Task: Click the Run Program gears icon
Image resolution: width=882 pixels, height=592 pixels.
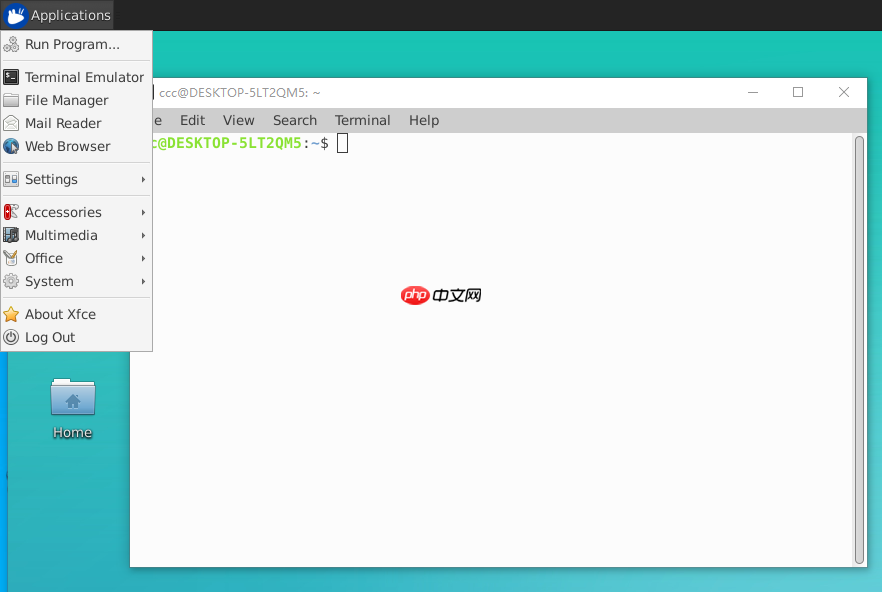Action: pyautogui.click(x=12, y=45)
